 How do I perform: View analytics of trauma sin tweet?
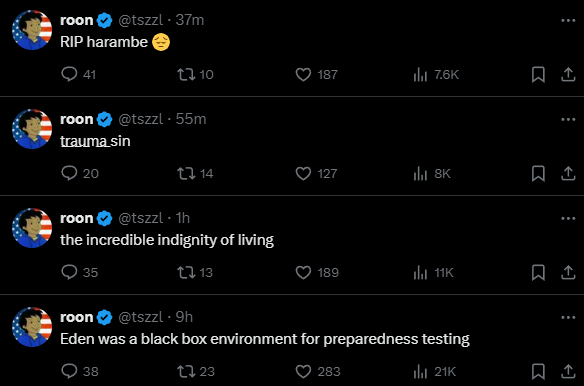432,174
